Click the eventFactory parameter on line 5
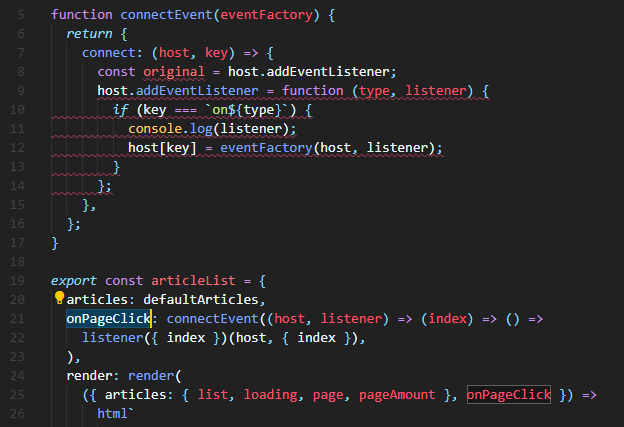This screenshot has width=624, height=427. coord(267,15)
